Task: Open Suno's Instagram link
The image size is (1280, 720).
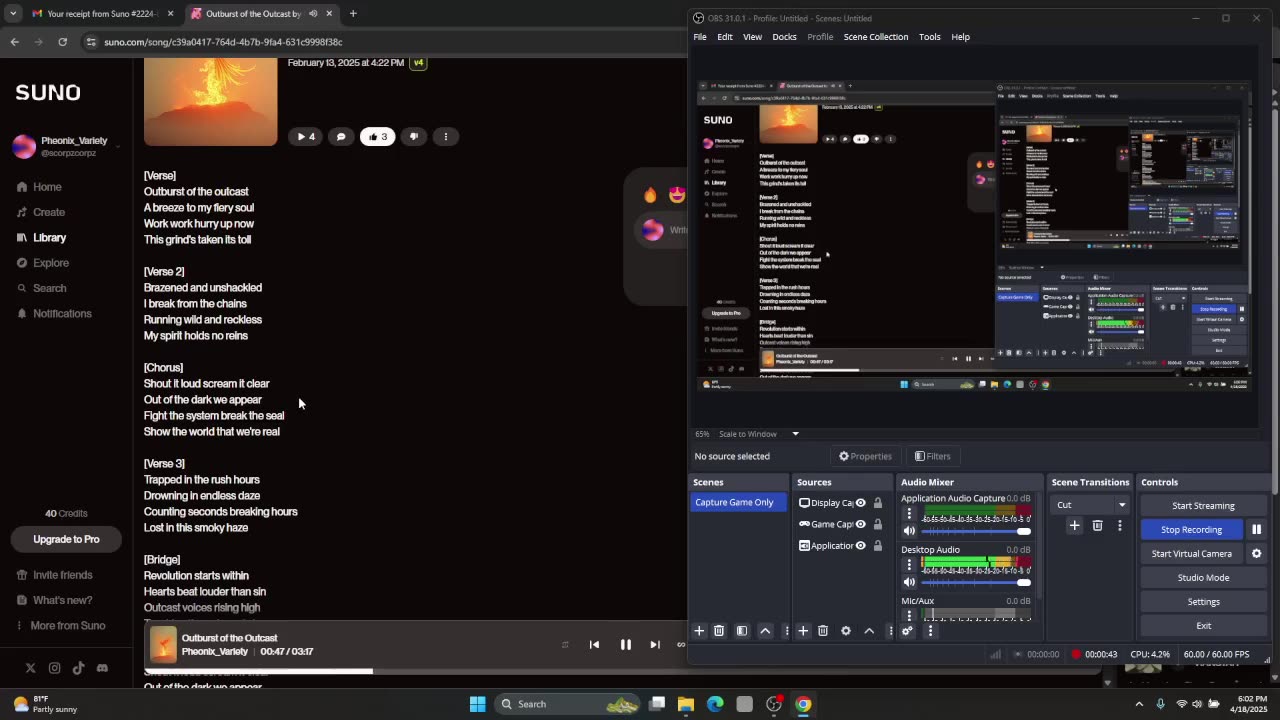Action: pyautogui.click(x=54, y=668)
